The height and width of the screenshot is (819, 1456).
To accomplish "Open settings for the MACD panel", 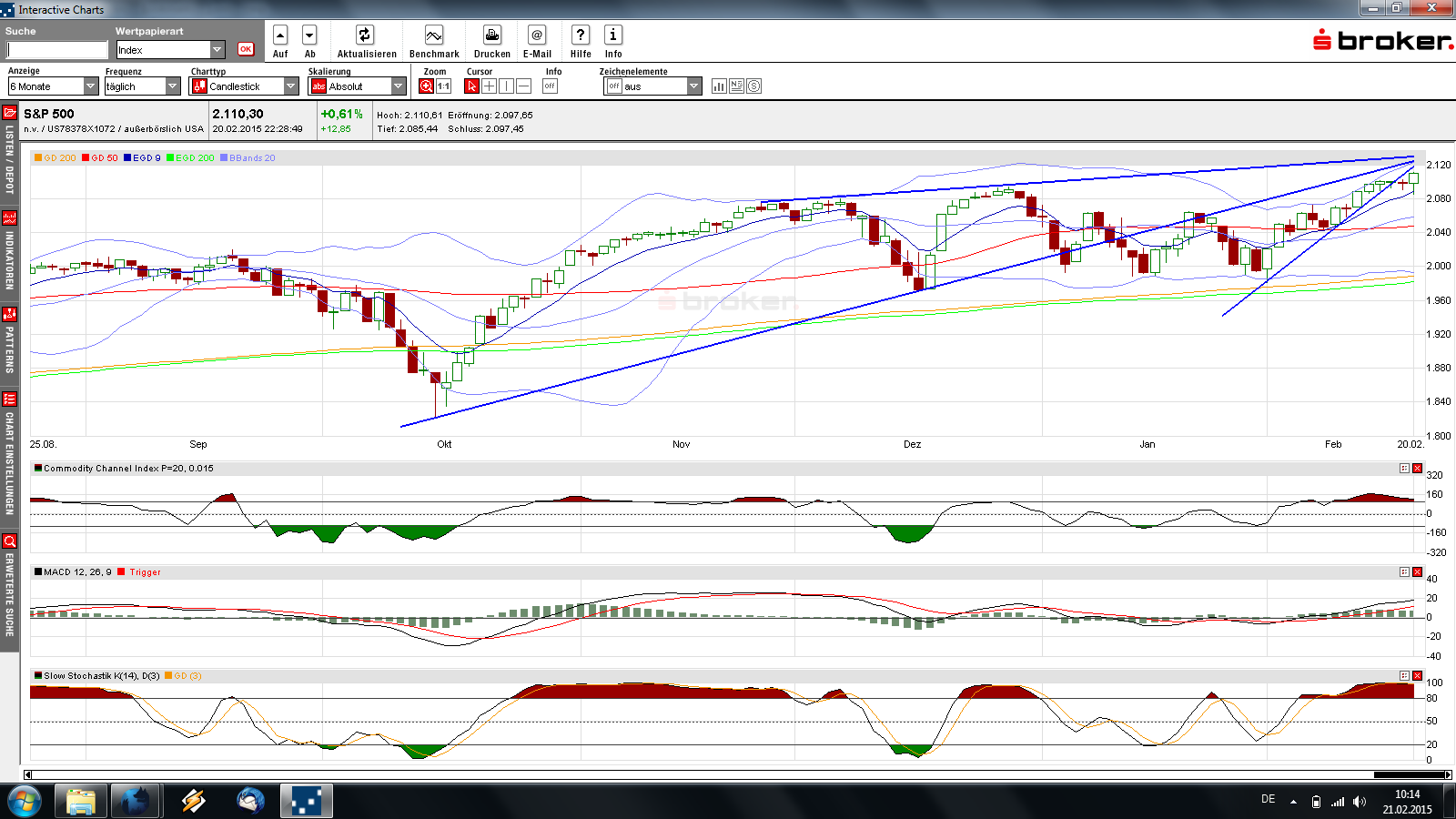I will pyautogui.click(x=1404, y=572).
